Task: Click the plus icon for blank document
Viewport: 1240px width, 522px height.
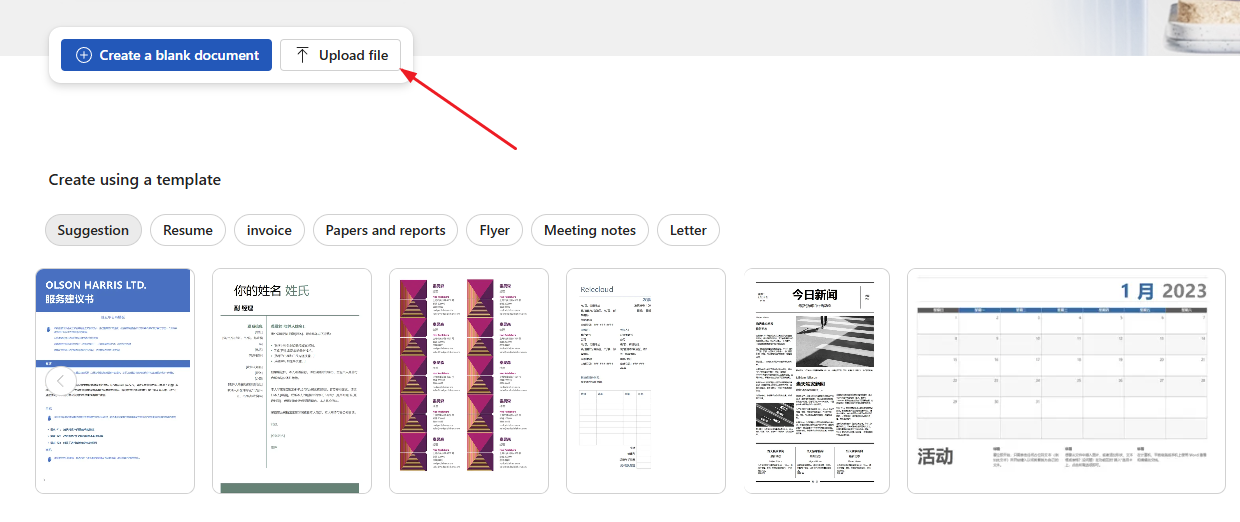Action: point(84,56)
